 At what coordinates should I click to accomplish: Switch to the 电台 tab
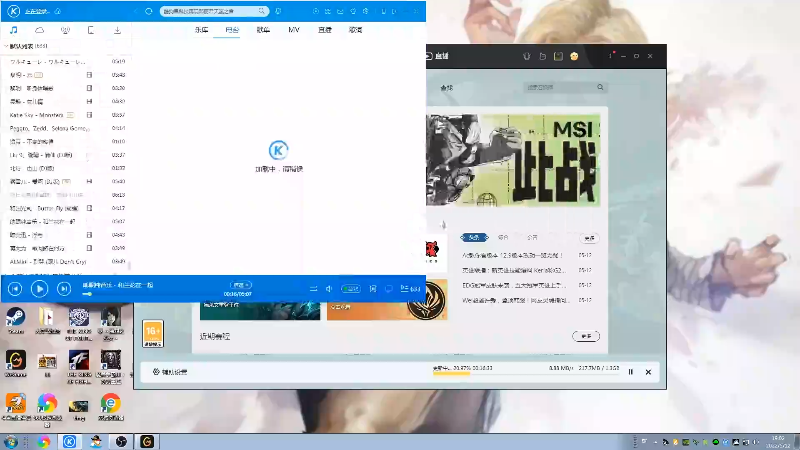click(232, 30)
